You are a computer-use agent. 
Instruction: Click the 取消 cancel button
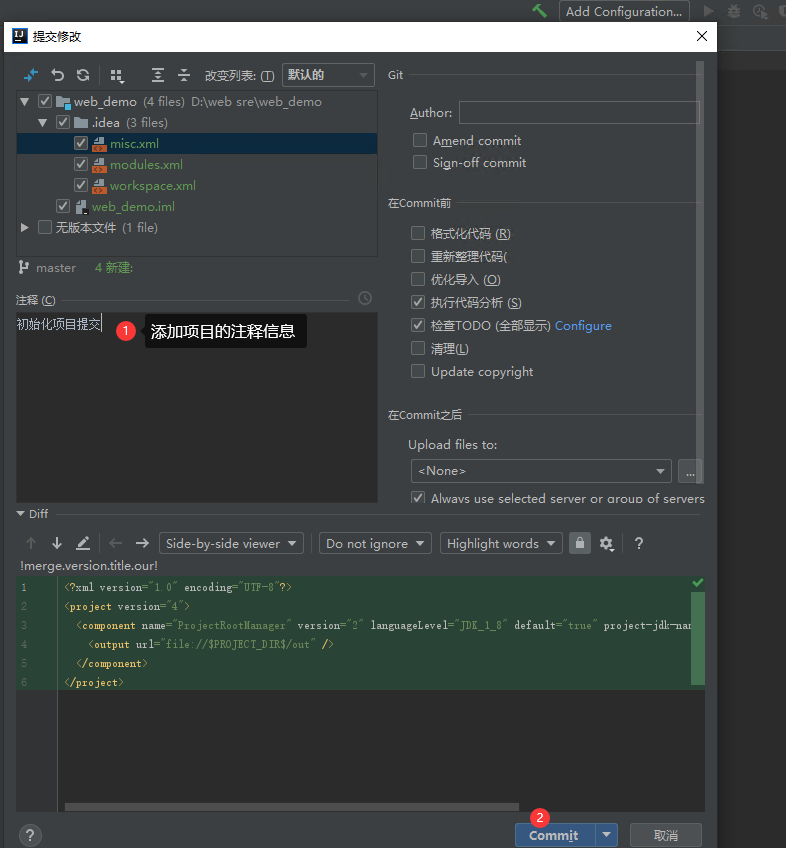666,835
